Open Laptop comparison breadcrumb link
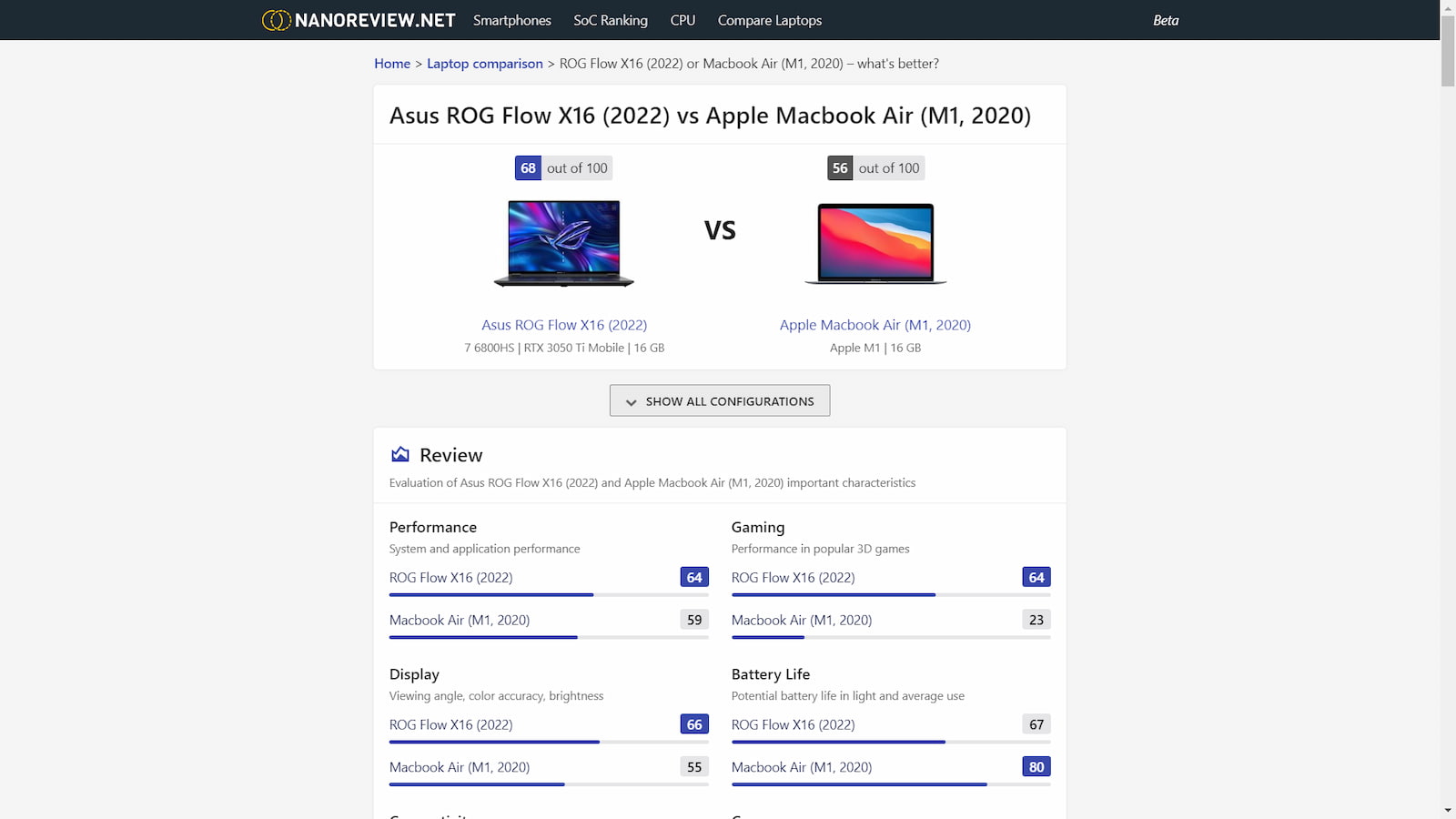Viewport: 1456px width, 819px height. (485, 64)
